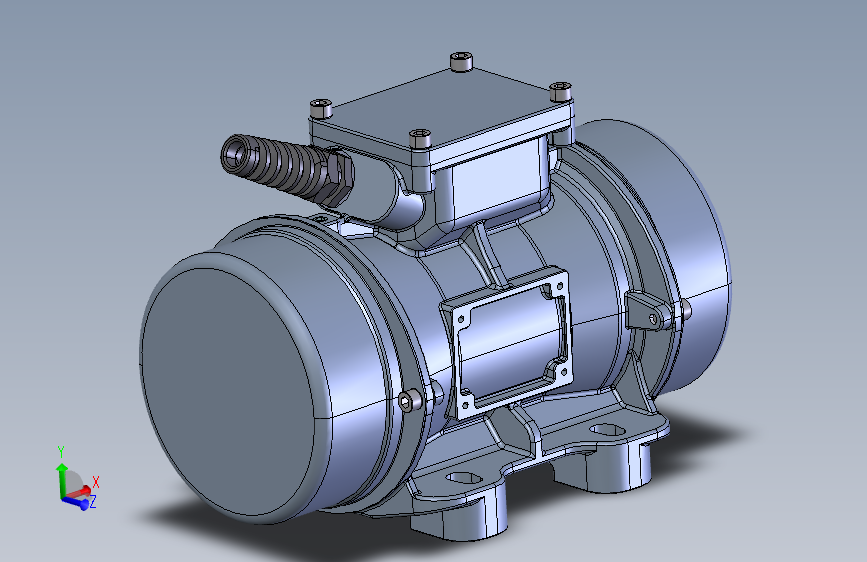Select the slotted hole in front mounting foot

[x=463, y=477]
